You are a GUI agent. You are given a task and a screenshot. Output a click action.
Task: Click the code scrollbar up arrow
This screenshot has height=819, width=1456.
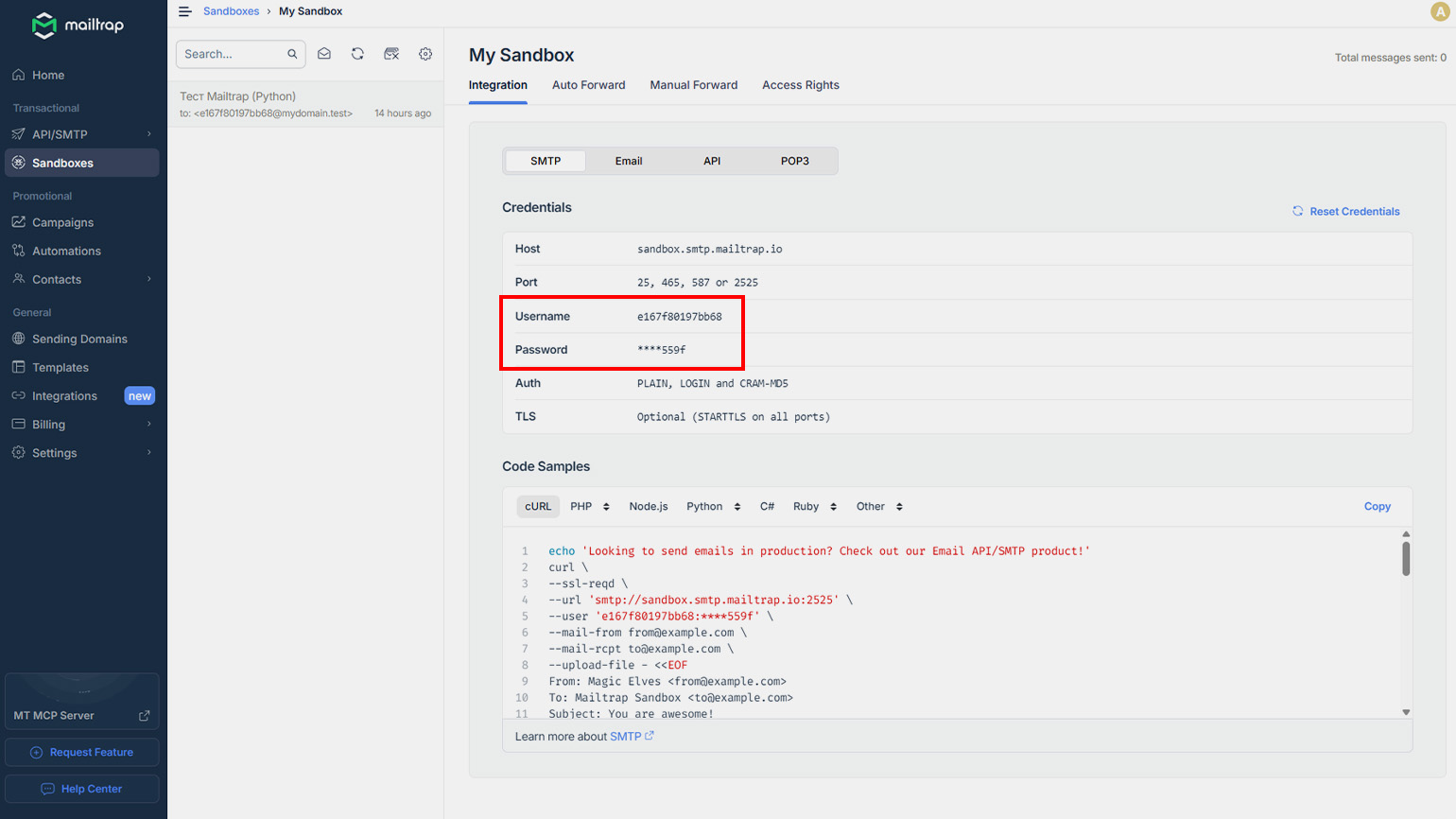(1406, 534)
